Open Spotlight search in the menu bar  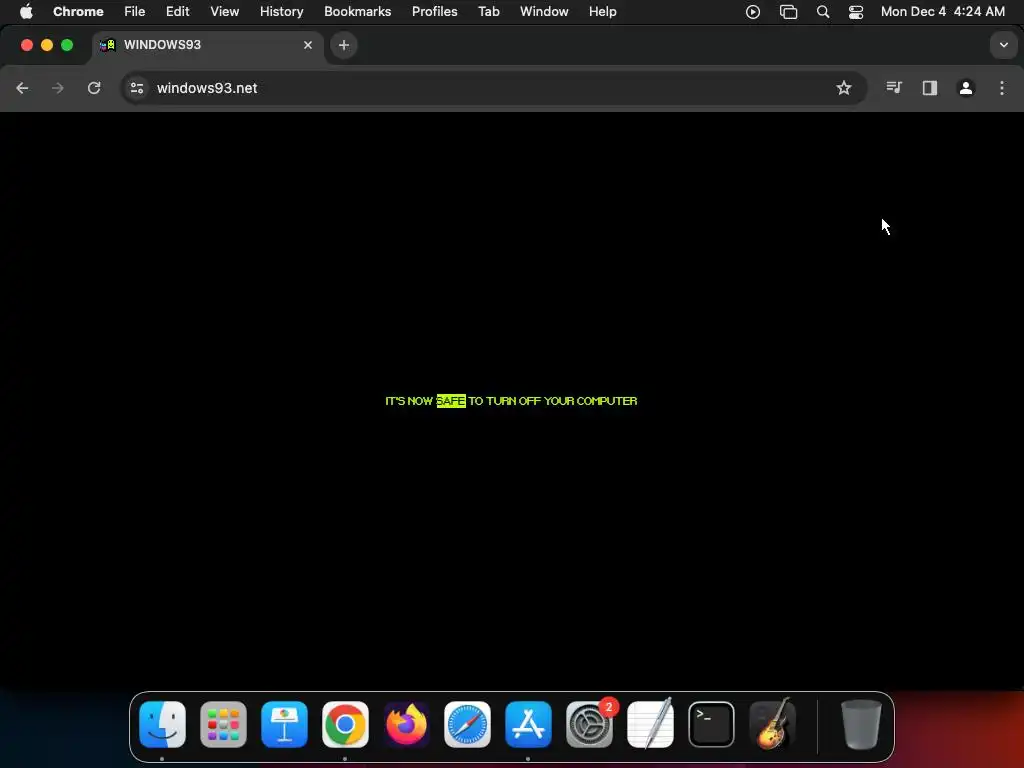coord(823,12)
